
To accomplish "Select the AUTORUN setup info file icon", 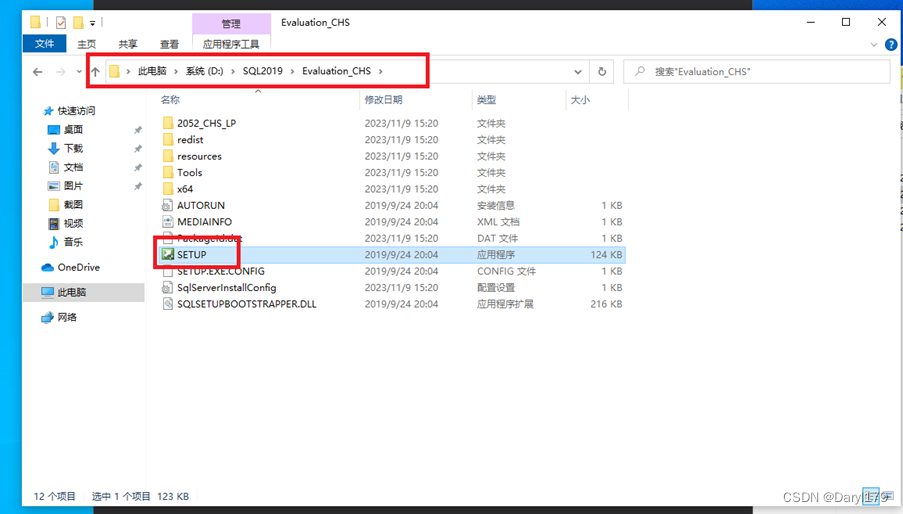I will tap(168, 205).
